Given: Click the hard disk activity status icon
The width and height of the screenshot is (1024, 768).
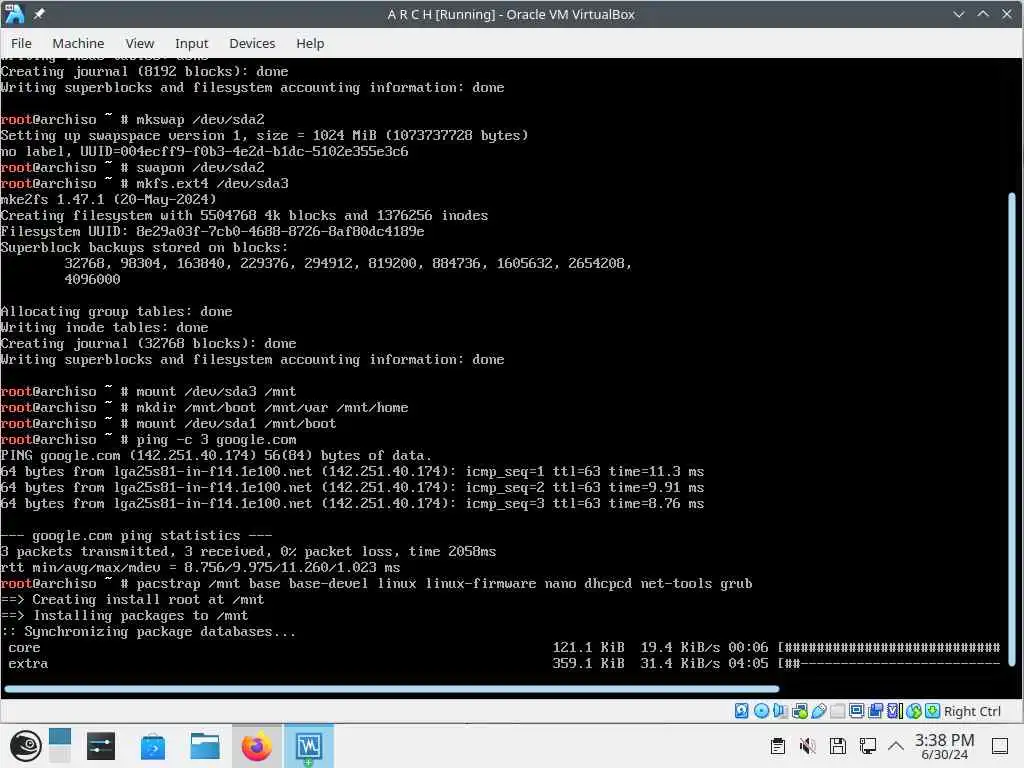Looking at the screenshot, I should coord(741,711).
